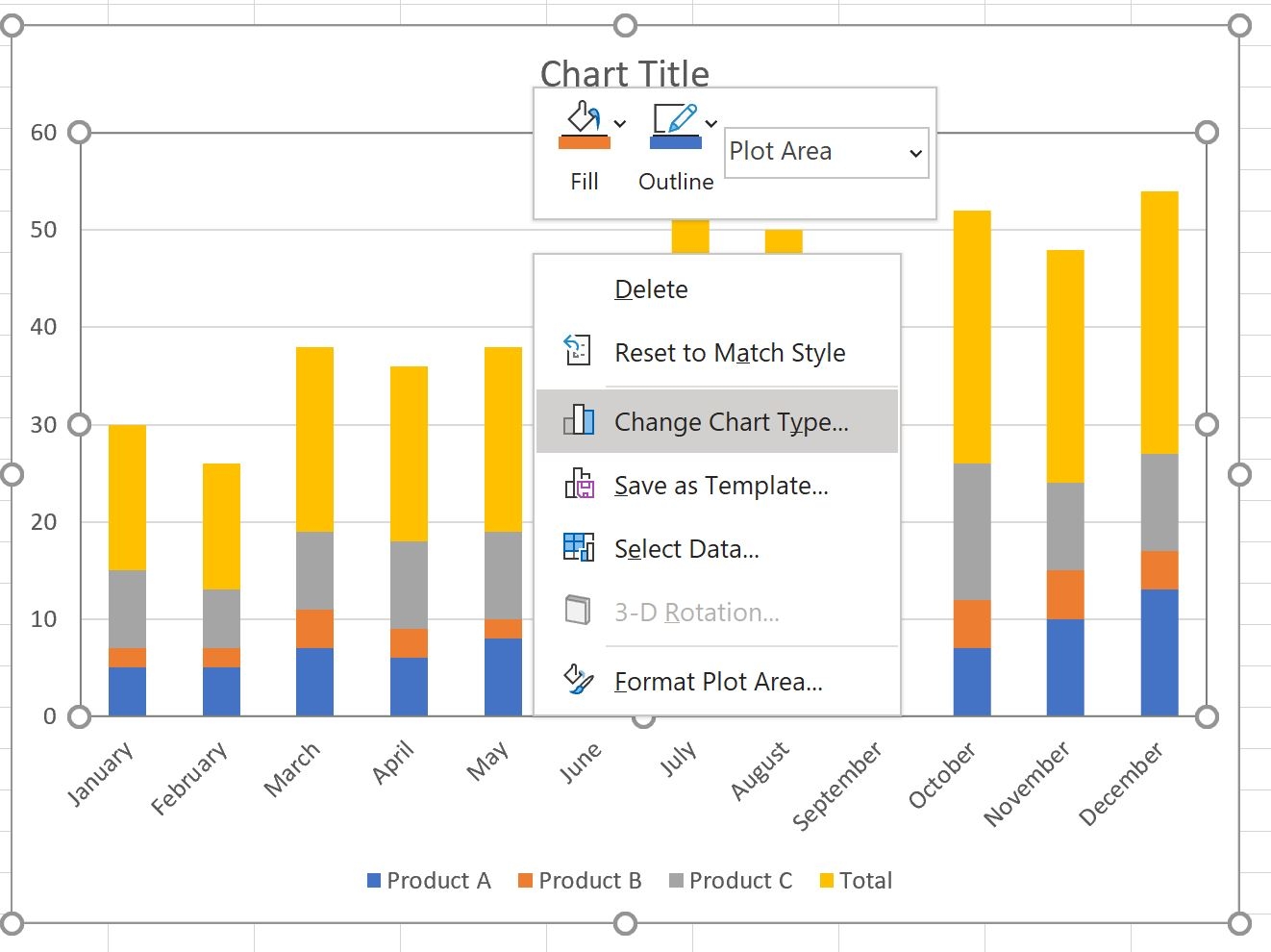Click the top-right plot area resize handle

click(x=1208, y=133)
